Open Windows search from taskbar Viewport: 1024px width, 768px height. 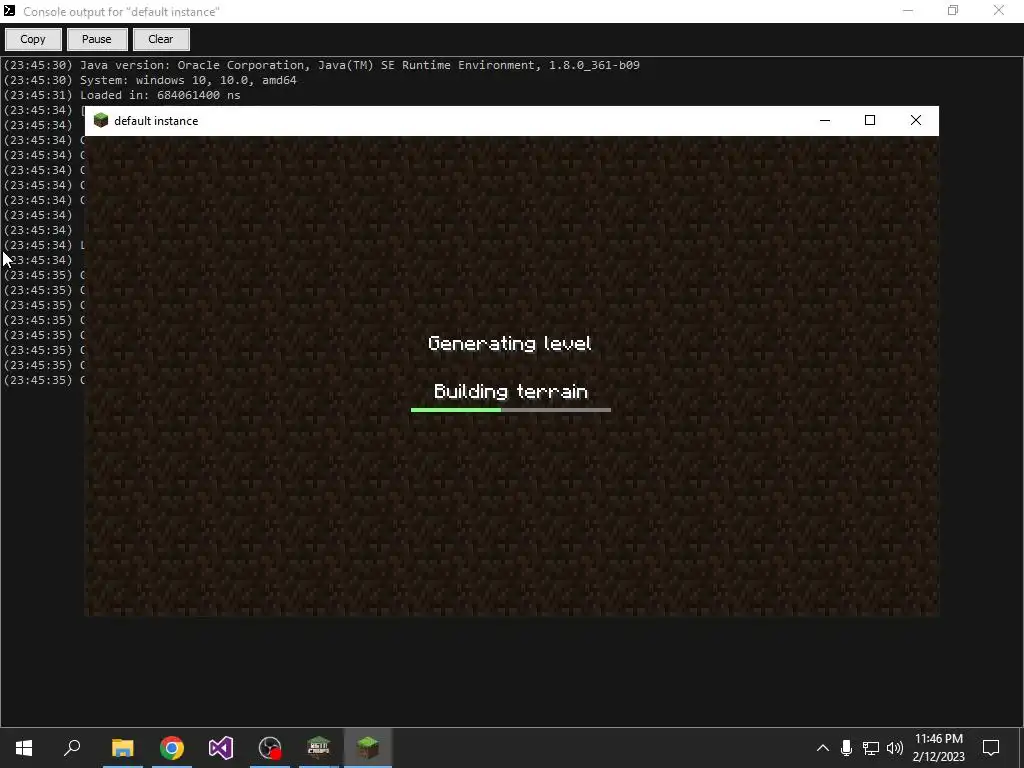[72, 748]
